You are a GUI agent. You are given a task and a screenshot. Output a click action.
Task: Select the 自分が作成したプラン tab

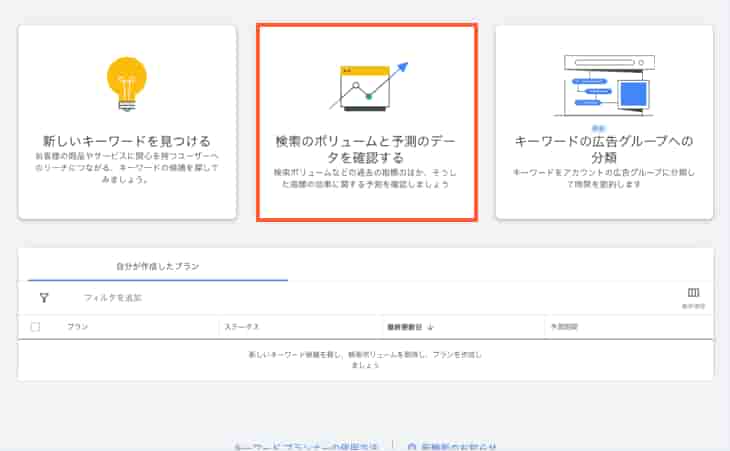coord(158,266)
